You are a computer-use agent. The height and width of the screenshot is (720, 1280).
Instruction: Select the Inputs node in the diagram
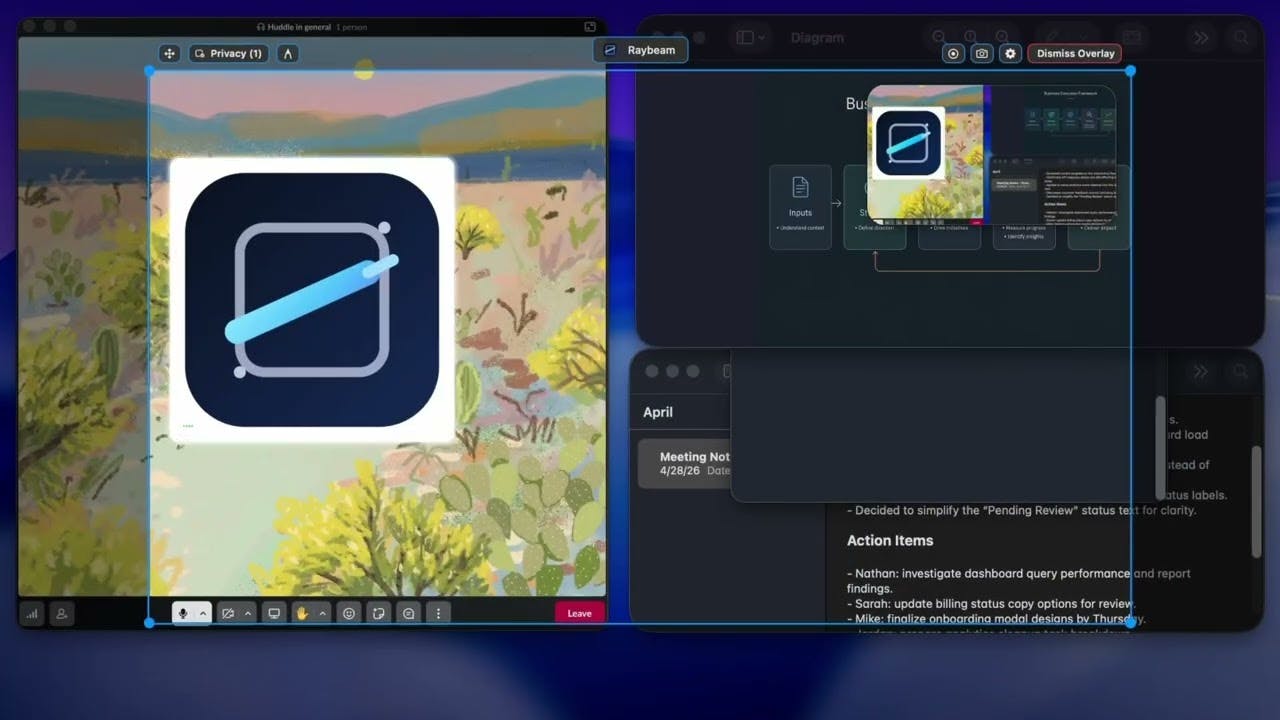800,207
